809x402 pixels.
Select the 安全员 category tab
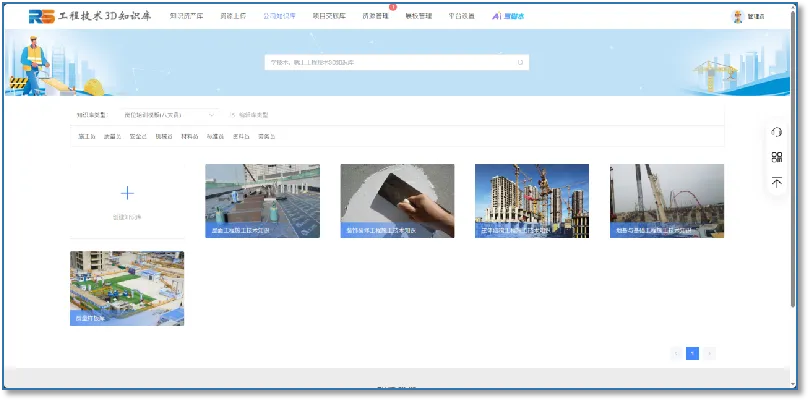(137, 136)
